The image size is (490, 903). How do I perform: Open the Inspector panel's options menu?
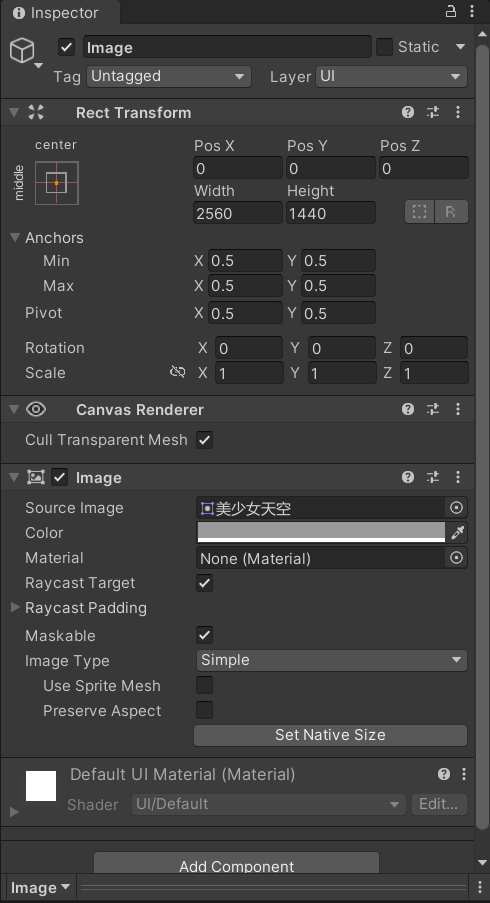(472, 11)
